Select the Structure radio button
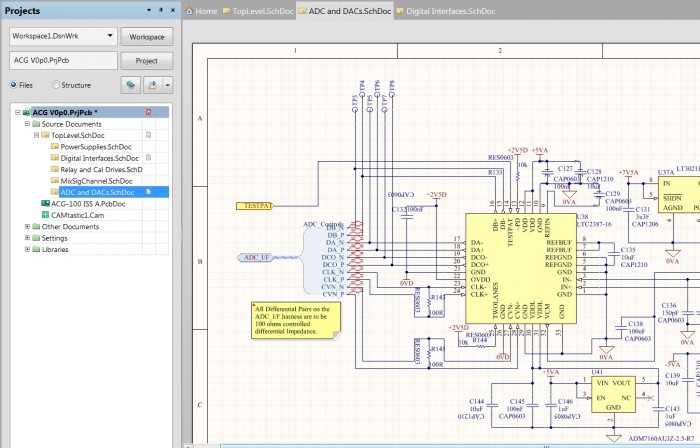The height and width of the screenshot is (448, 700). pos(56,85)
